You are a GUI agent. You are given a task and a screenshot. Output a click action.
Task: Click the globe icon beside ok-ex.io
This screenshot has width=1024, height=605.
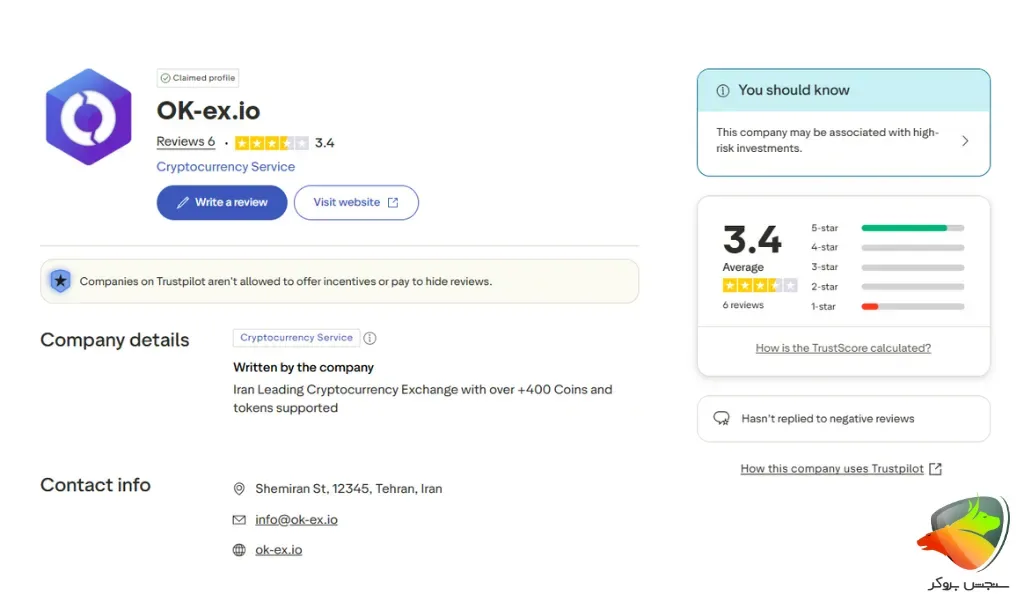(x=239, y=550)
